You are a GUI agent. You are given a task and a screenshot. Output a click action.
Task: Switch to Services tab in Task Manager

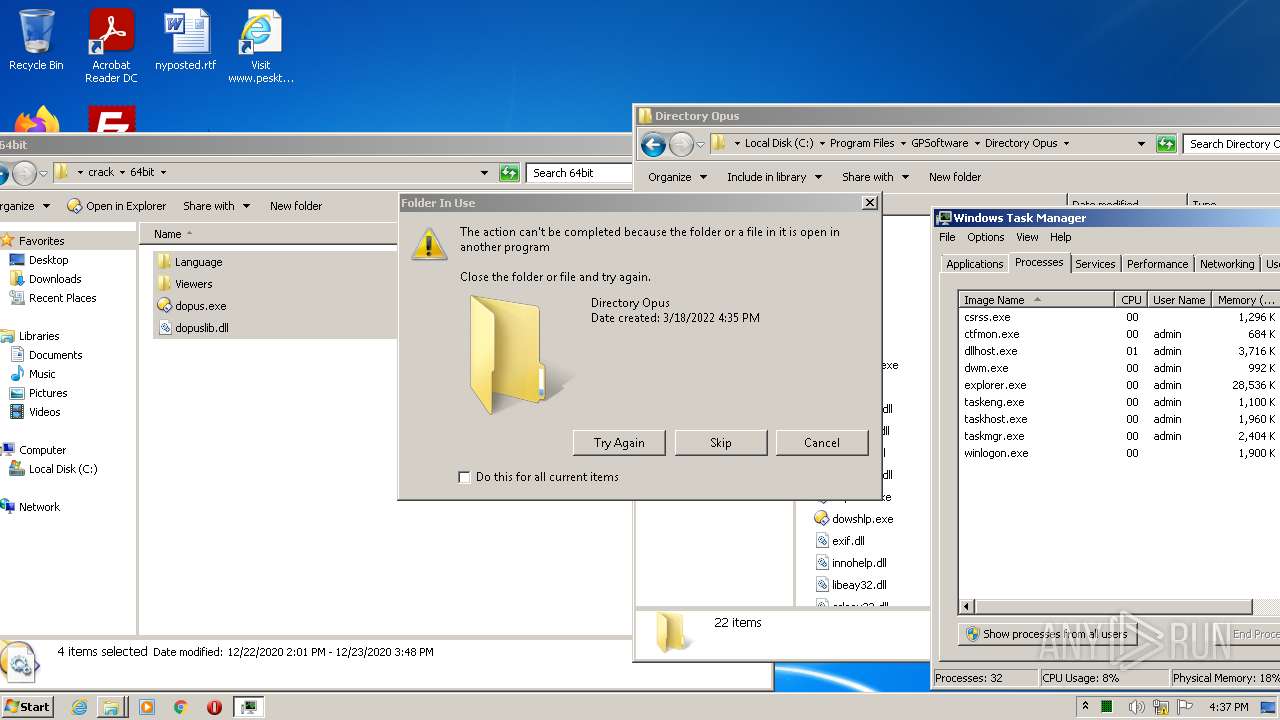[x=1095, y=264]
